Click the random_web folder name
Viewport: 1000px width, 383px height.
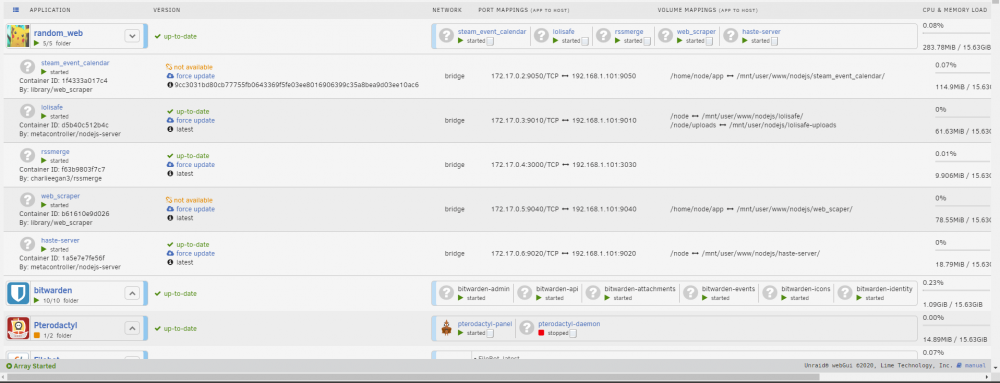tap(58, 33)
